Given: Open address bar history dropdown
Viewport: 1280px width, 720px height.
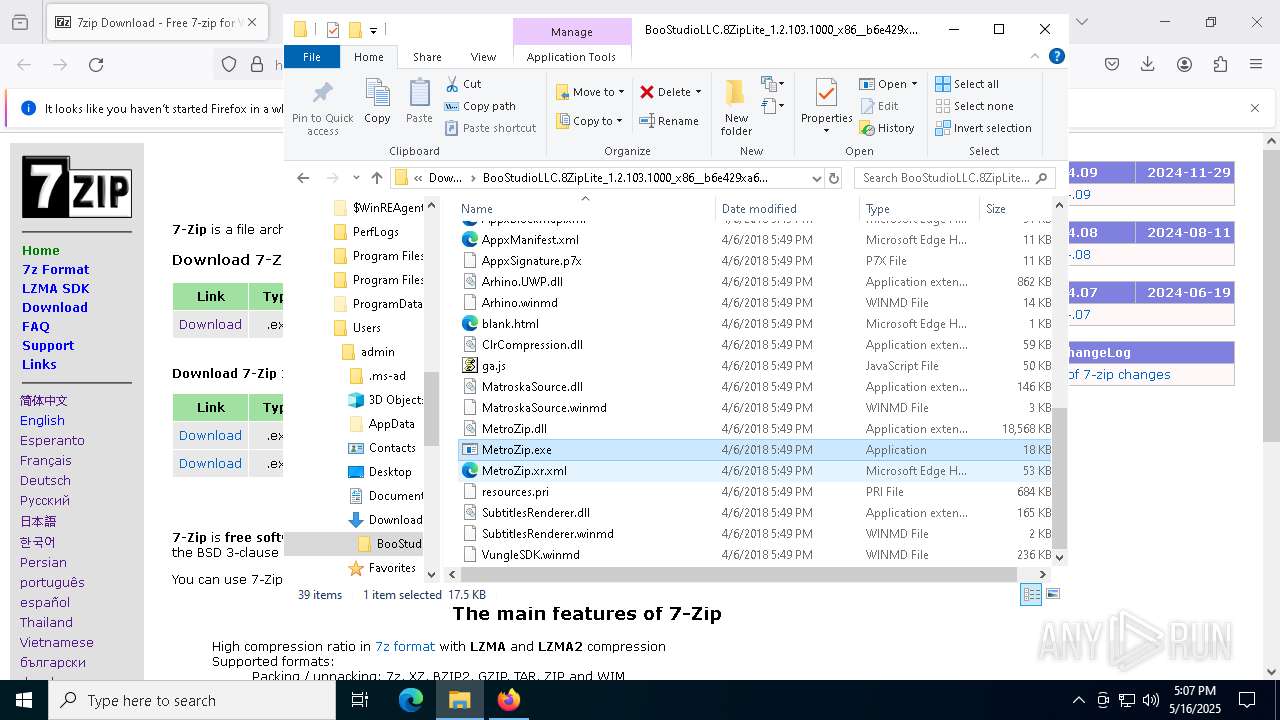Looking at the screenshot, I should coord(817,178).
